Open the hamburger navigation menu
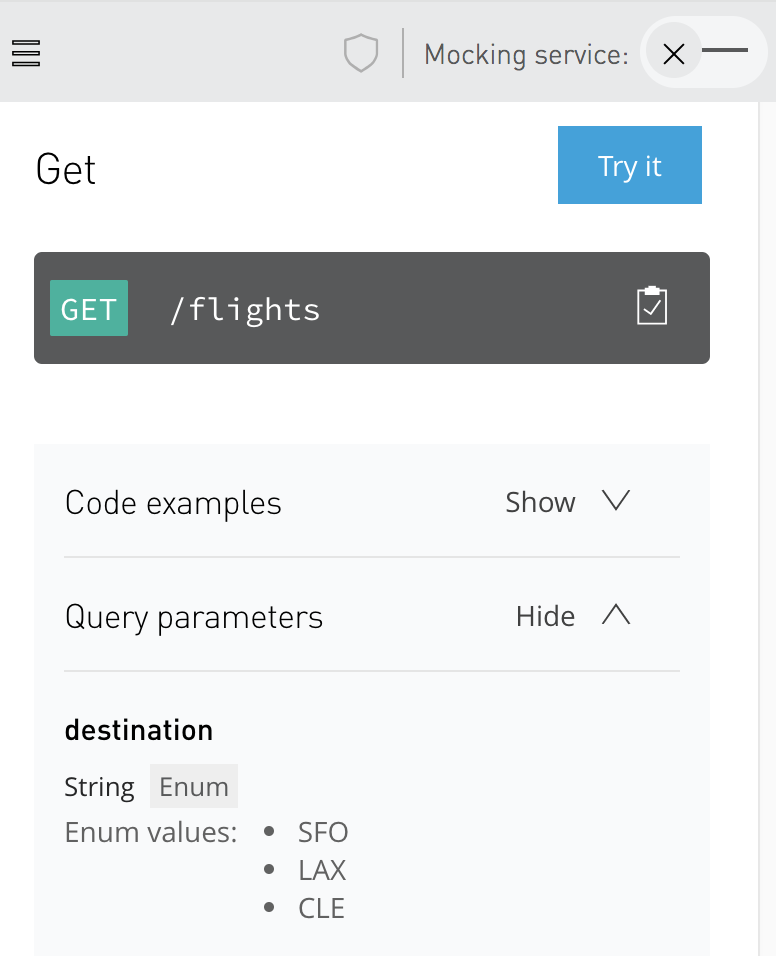The height and width of the screenshot is (956, 776). point(26,53)
